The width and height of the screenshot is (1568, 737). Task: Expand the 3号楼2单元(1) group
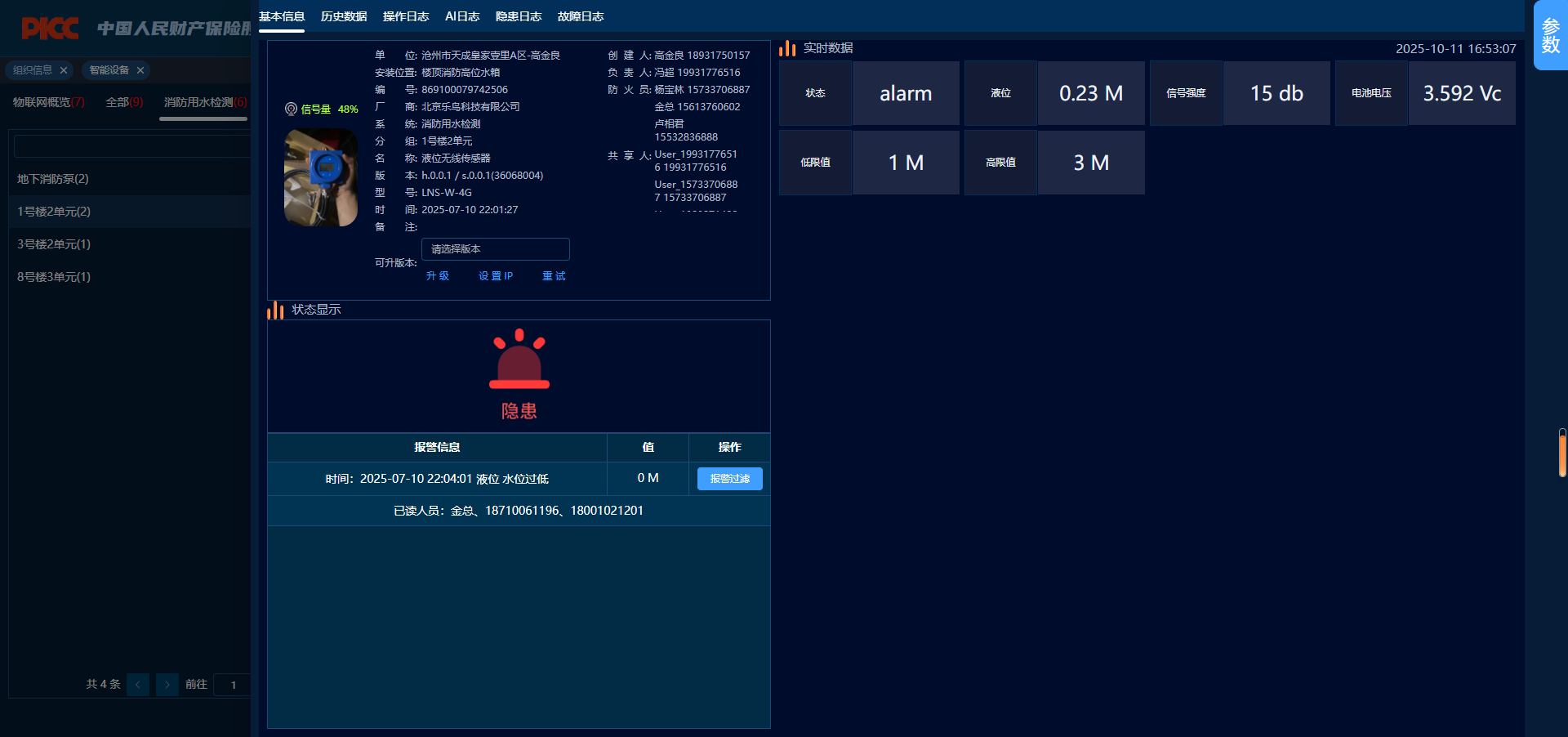[x=54, y=244]
